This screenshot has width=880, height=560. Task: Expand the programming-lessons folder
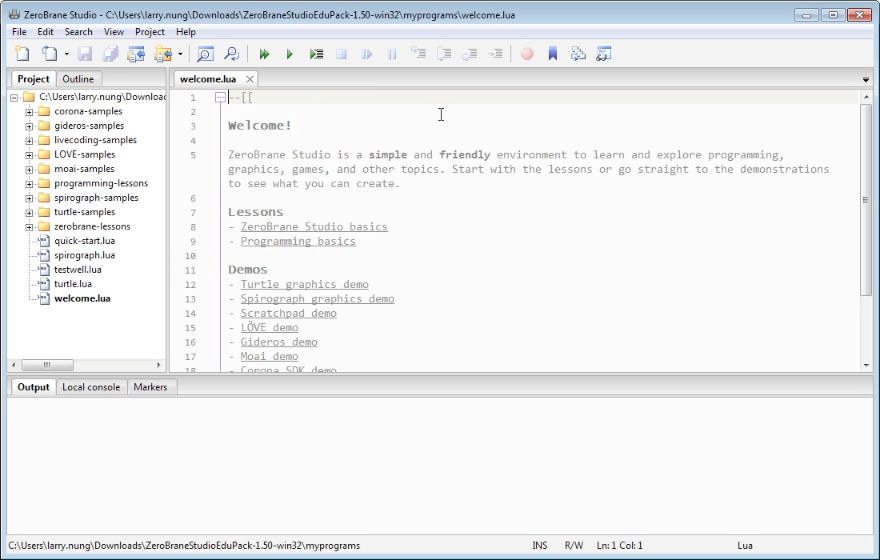tap(29, 183)
